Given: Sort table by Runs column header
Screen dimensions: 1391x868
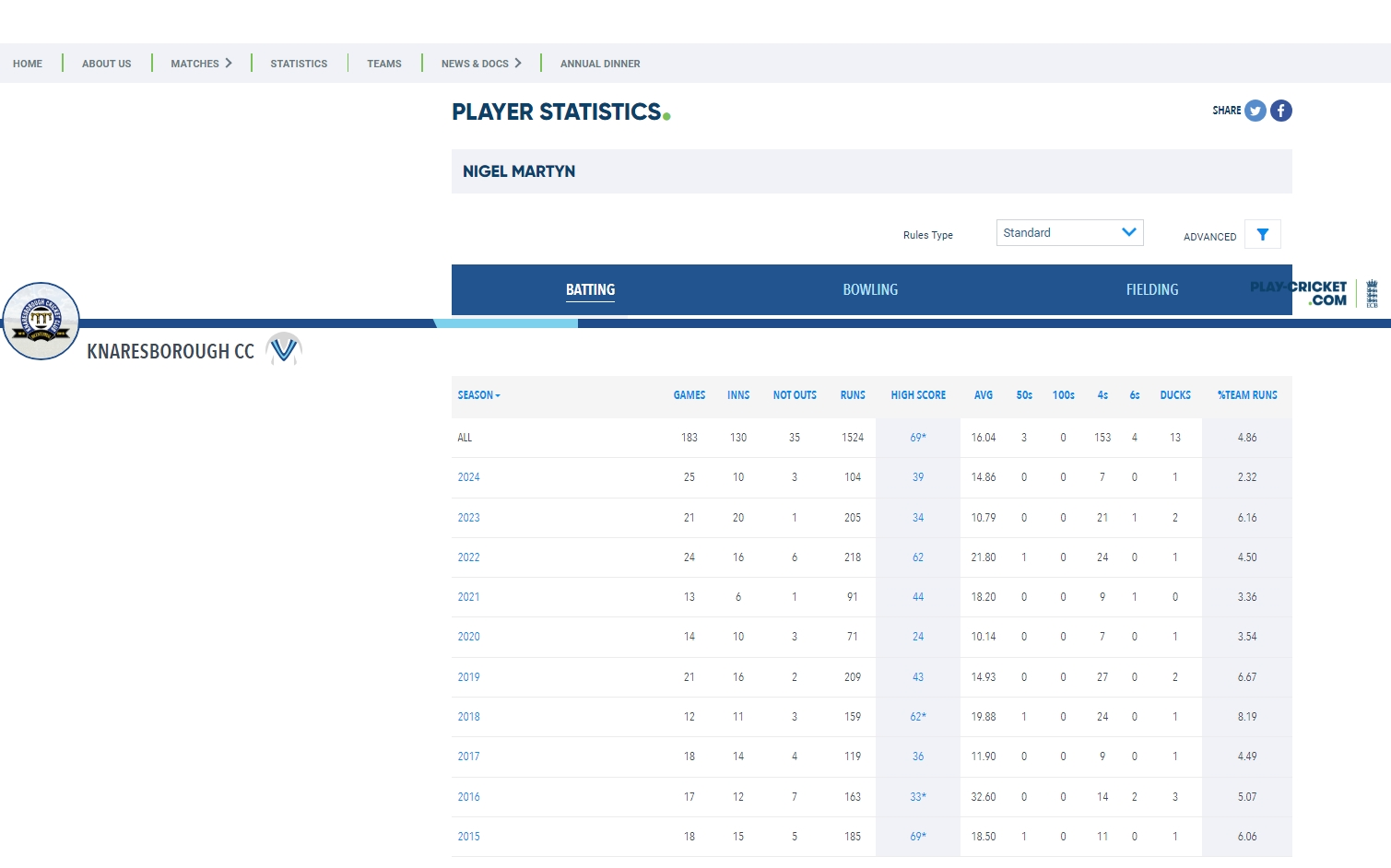Looking at the screenshot, I should [x=852, y=395].
